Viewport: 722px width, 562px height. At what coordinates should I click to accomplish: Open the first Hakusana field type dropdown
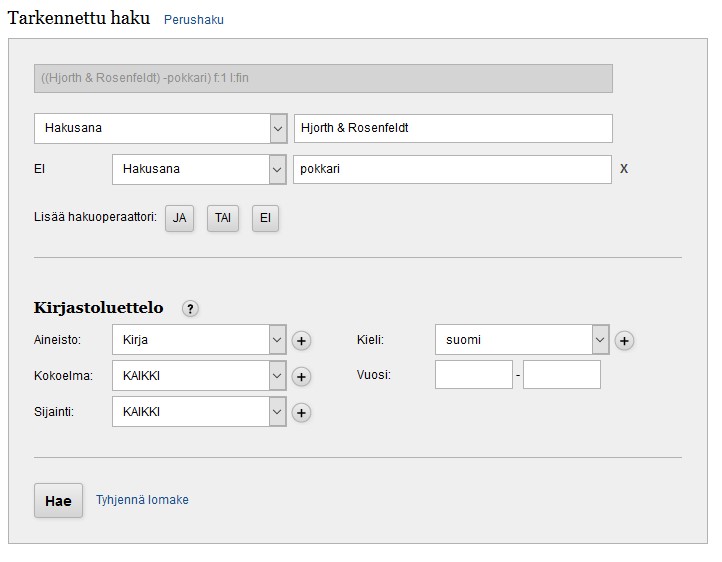point(161,128)
